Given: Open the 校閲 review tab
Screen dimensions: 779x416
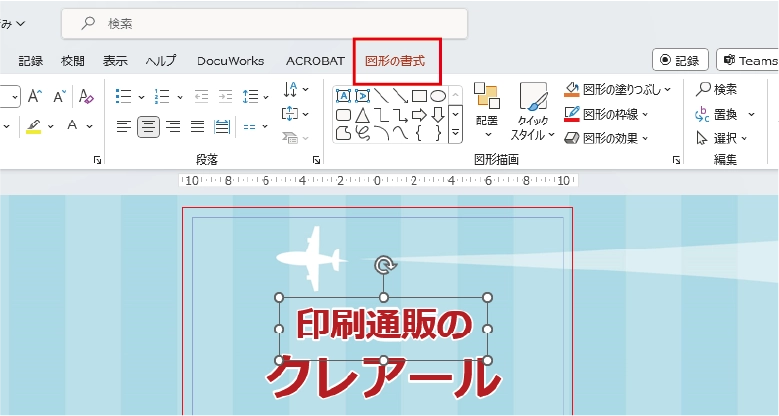Looking at the screenshot, I should click(73, 61).
